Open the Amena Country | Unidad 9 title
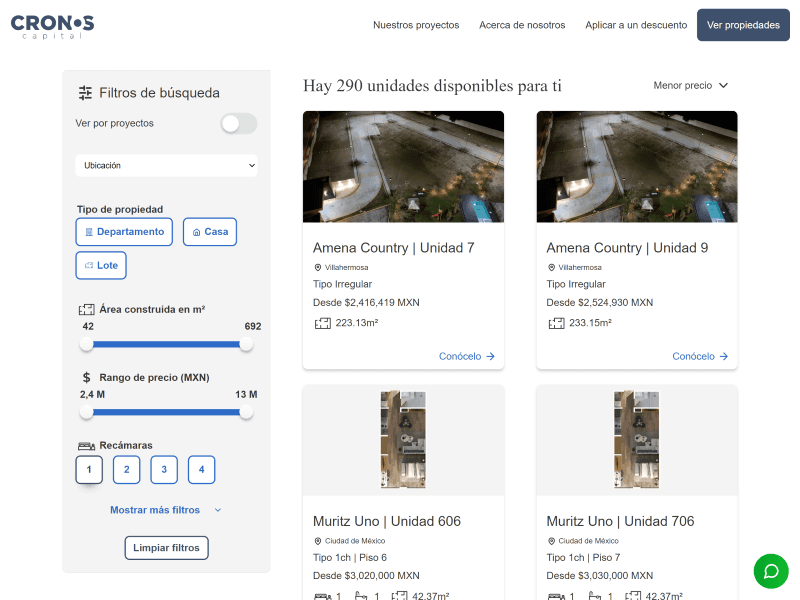800x600 pixels. click(x=627, y=248)
